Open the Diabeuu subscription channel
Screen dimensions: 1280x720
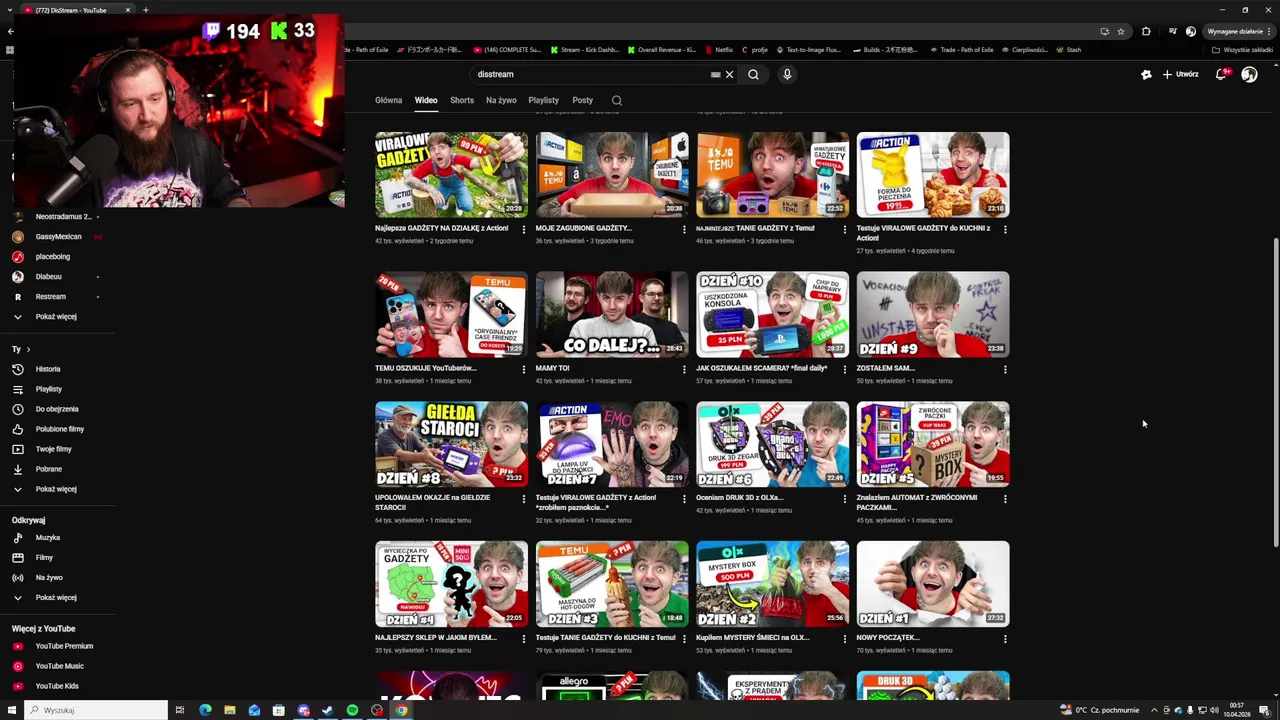tap(49, 277)
